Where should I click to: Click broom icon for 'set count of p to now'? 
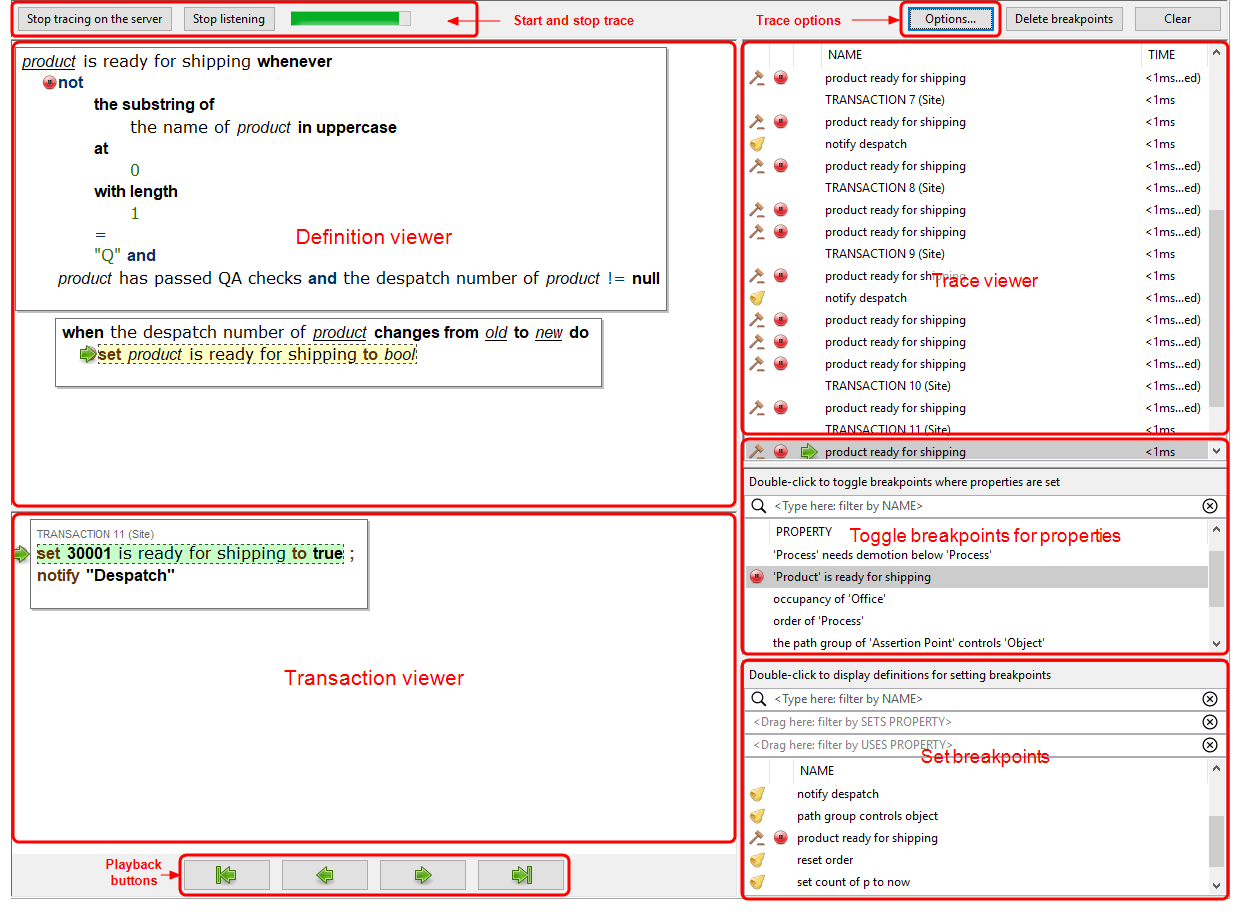point(757,882)
